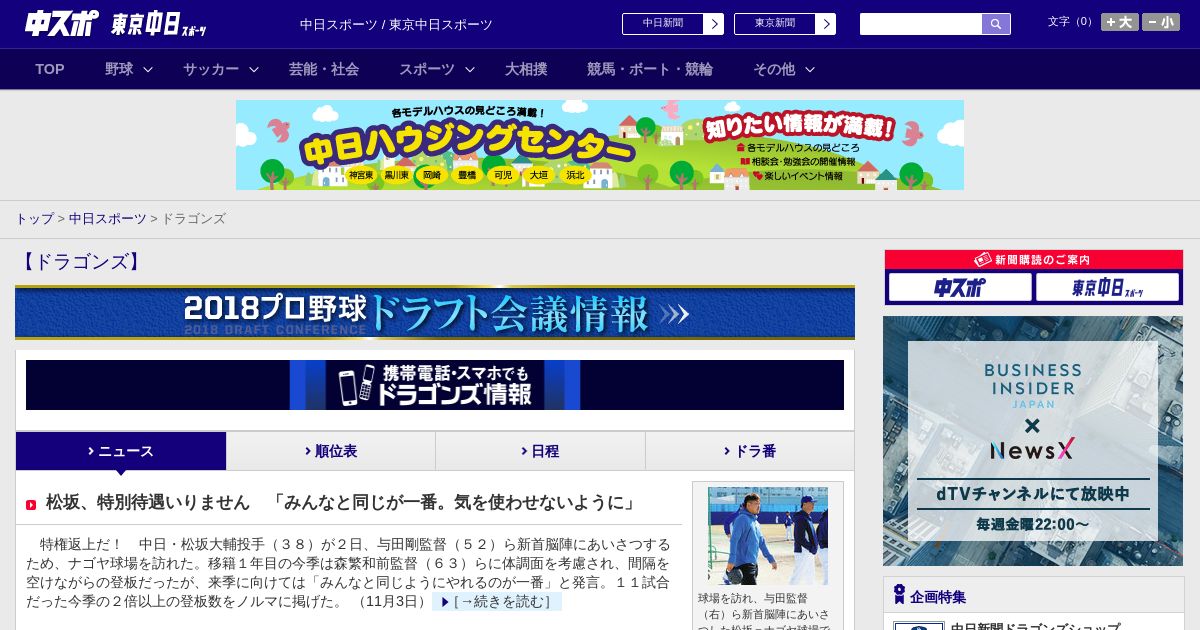Select the ドラ番 tab
This screenshot has height=630, width=1200.
click(x=750, y=451)
